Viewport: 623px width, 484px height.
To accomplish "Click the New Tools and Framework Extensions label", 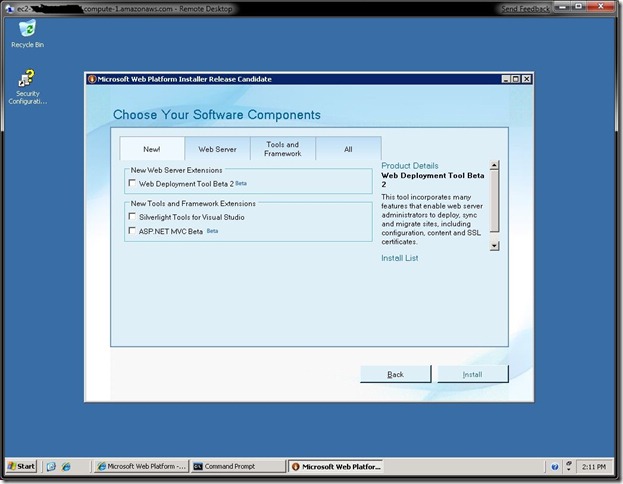I will [193, 203].
